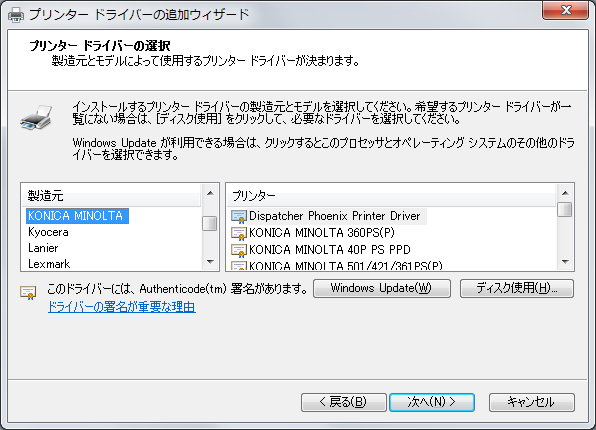Image resolution: width=596 pixels, height=430 pixels.
Task: Click the printer list scrollbar thumb
Action: 565,209
